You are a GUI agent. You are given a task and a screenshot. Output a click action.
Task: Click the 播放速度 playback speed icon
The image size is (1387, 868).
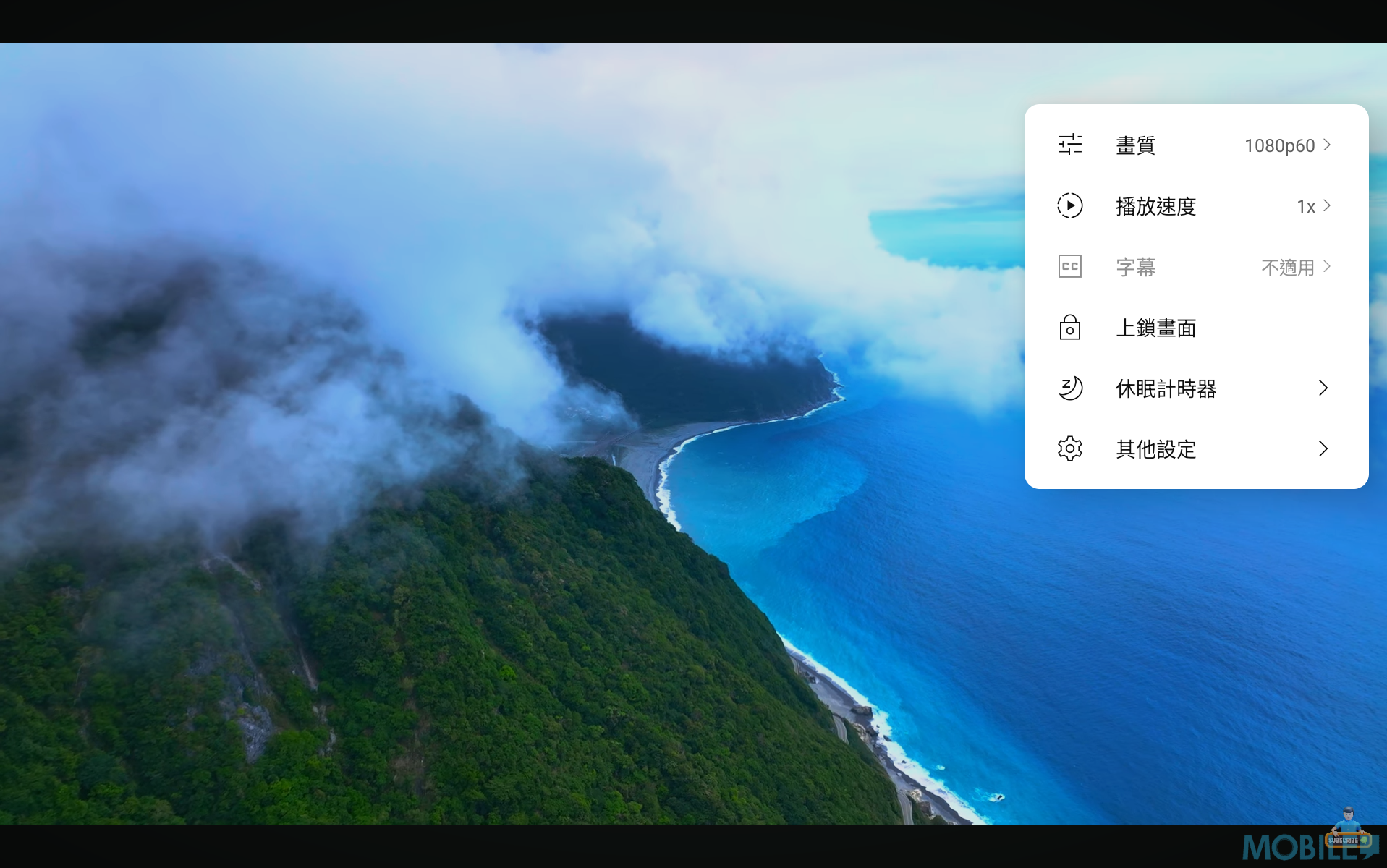tap(1069, 205)
